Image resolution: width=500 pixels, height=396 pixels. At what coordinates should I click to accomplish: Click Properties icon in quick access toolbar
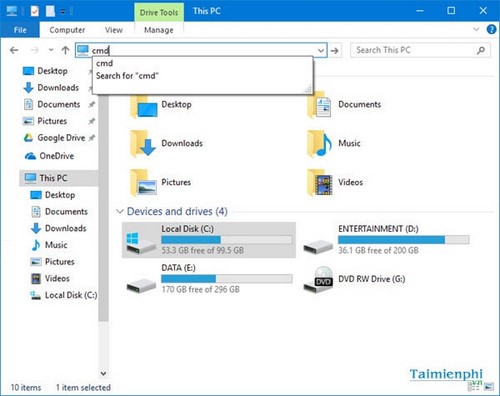tap(34, 12)
